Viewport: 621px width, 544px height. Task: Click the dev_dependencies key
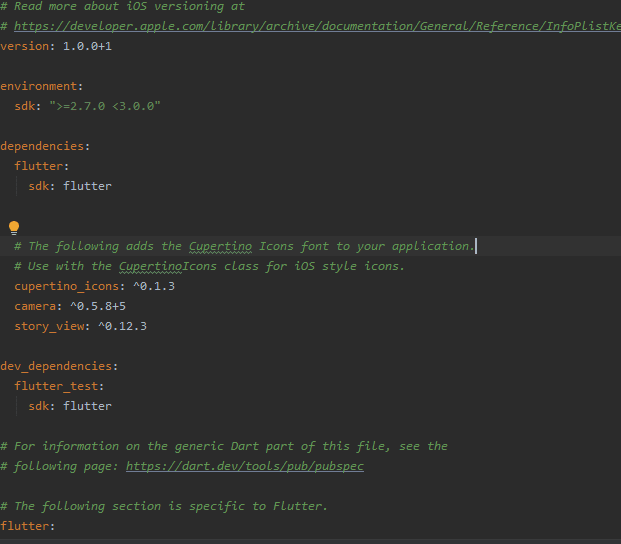point(56,366)
